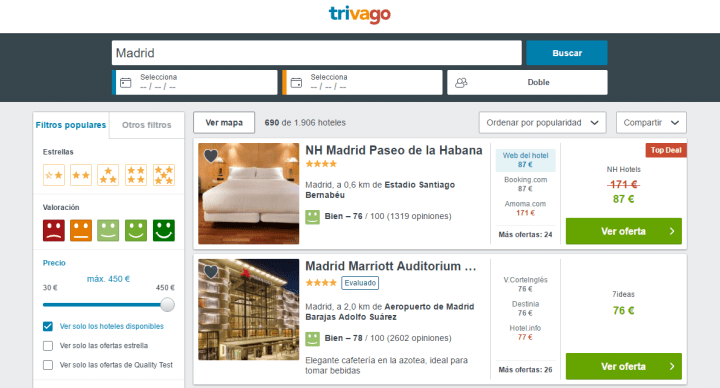
Task: Click rating smiley icon for NH Madrid
Action: click(x=313, y=217)
